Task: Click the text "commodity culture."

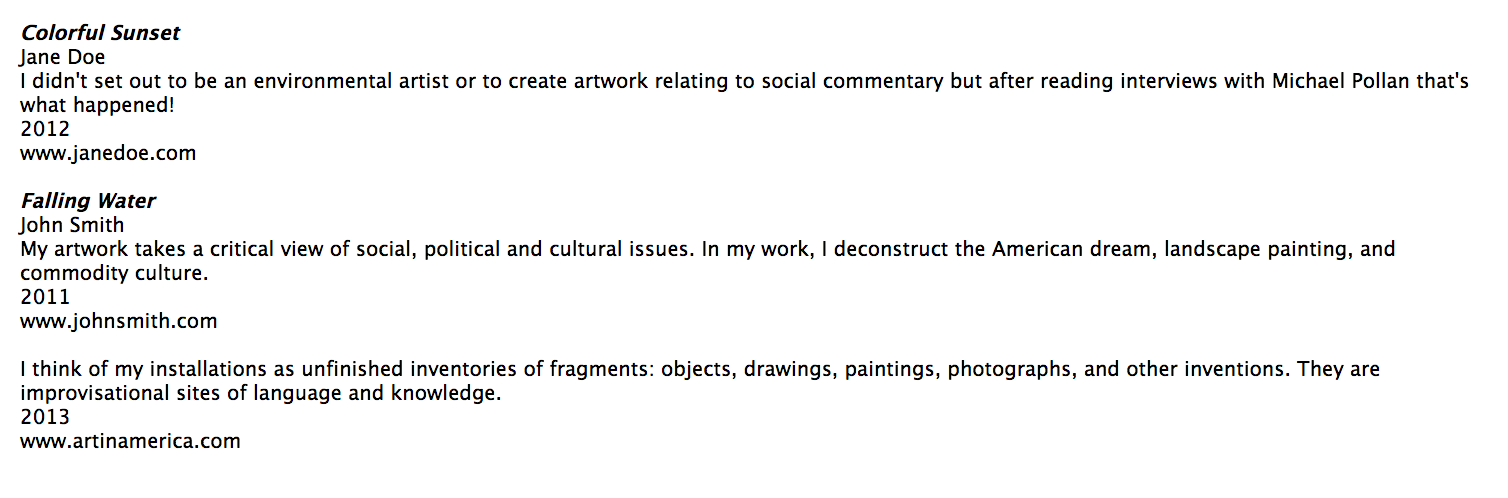Action: [114, 273]
